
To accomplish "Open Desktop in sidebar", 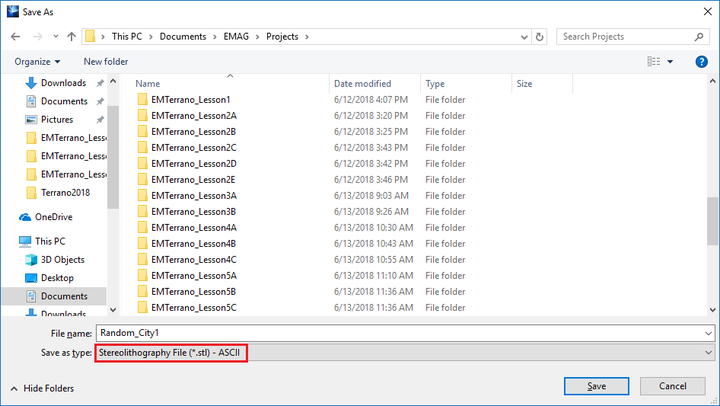I will pos(57,278).
